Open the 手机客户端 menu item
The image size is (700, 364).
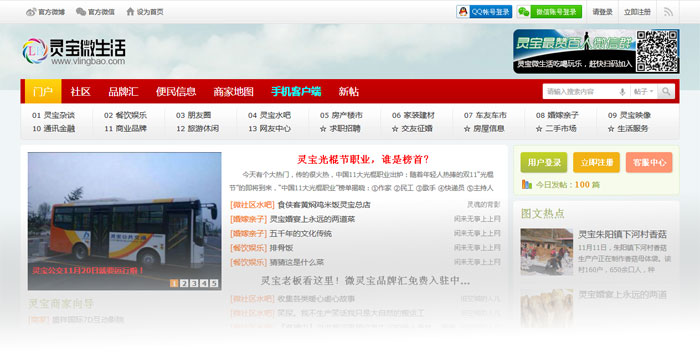[x=296, y=92]
